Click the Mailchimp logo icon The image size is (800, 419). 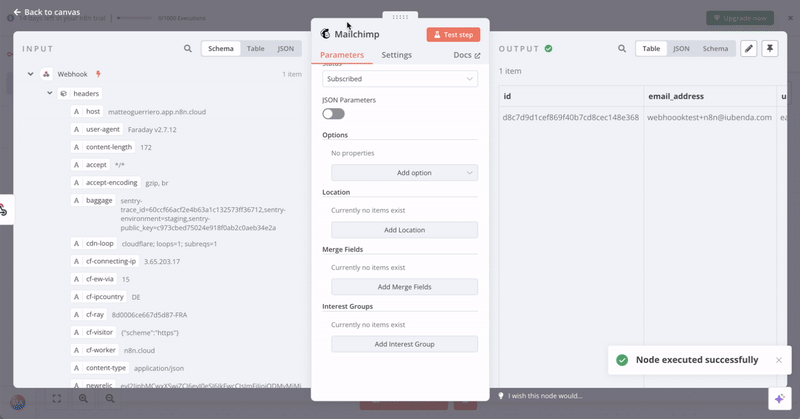point(325,34)
